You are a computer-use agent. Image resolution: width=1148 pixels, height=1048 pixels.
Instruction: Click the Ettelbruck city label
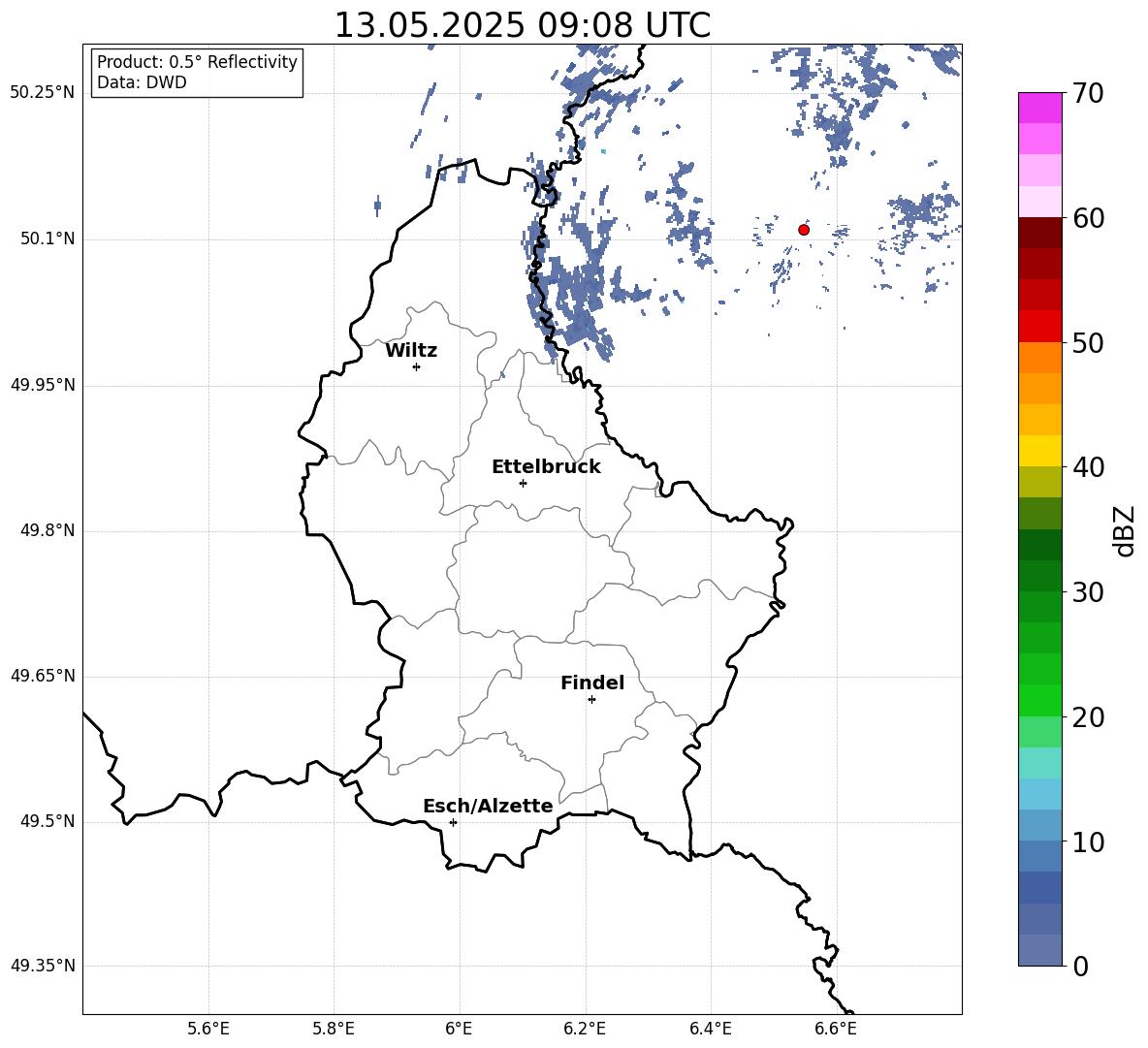point(546,467)
